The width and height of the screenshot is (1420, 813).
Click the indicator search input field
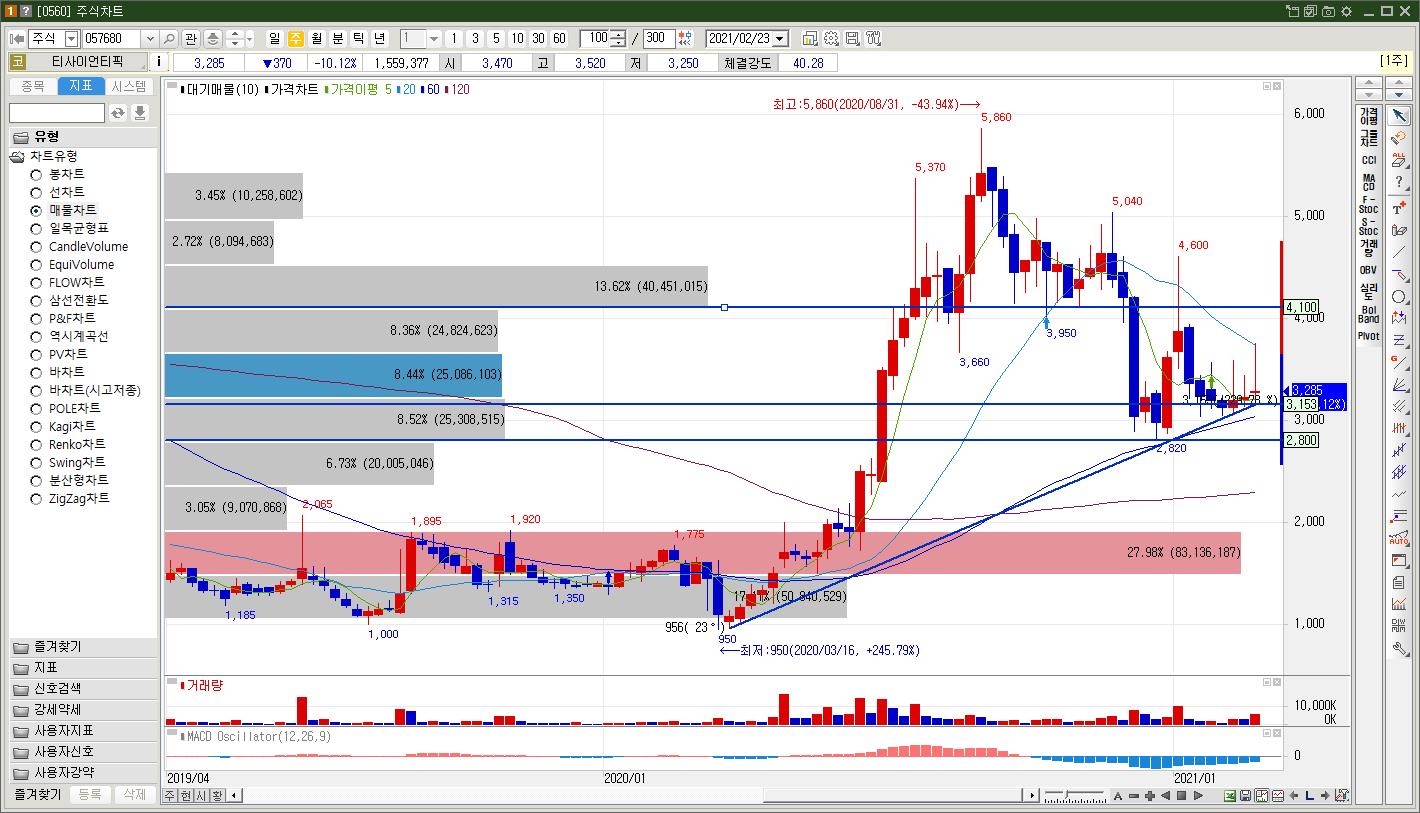pos(57,113)
